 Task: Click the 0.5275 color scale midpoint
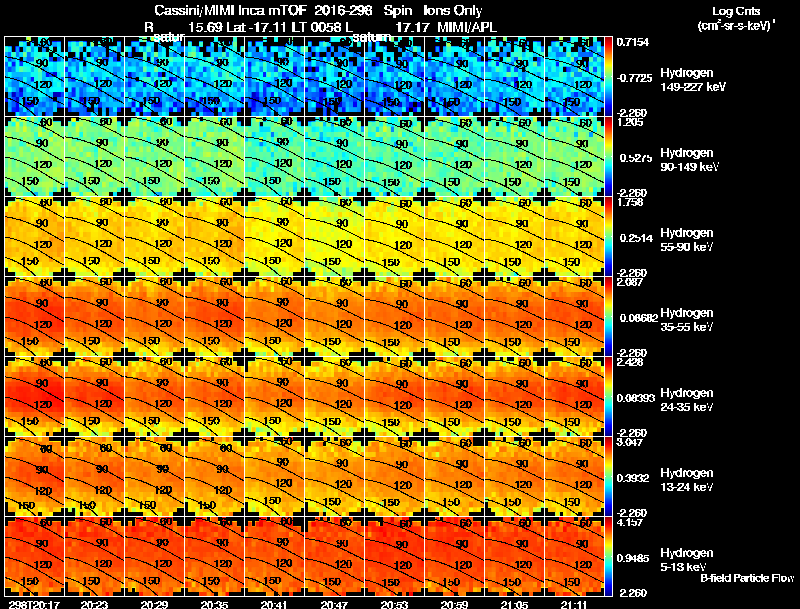pyautogui.click(x=634, y=158)
